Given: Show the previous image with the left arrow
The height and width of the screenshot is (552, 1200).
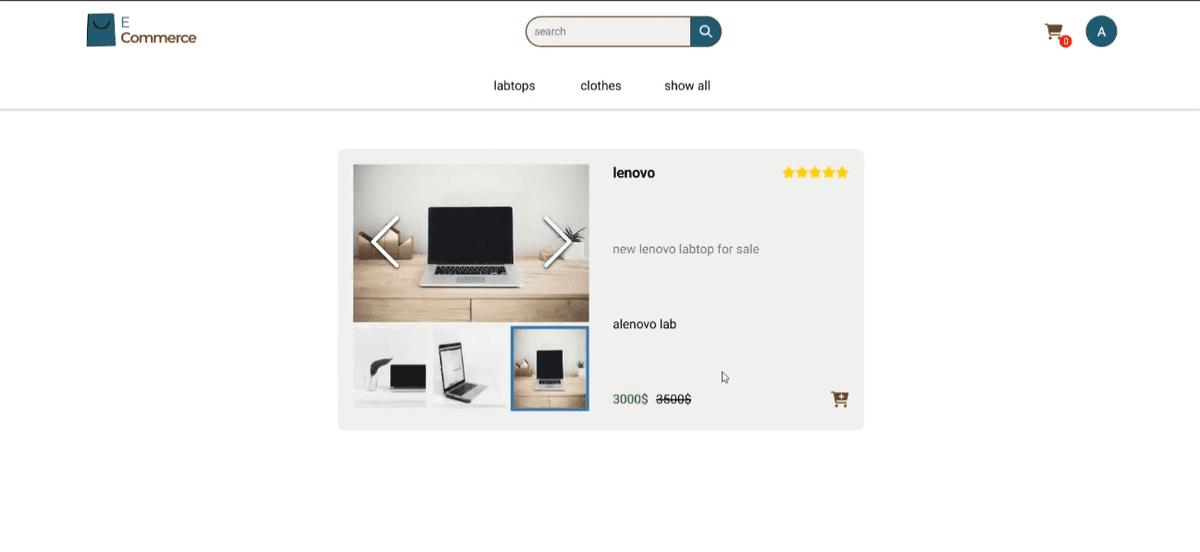Looking at the screenshot, I should [x=386, y=242].
